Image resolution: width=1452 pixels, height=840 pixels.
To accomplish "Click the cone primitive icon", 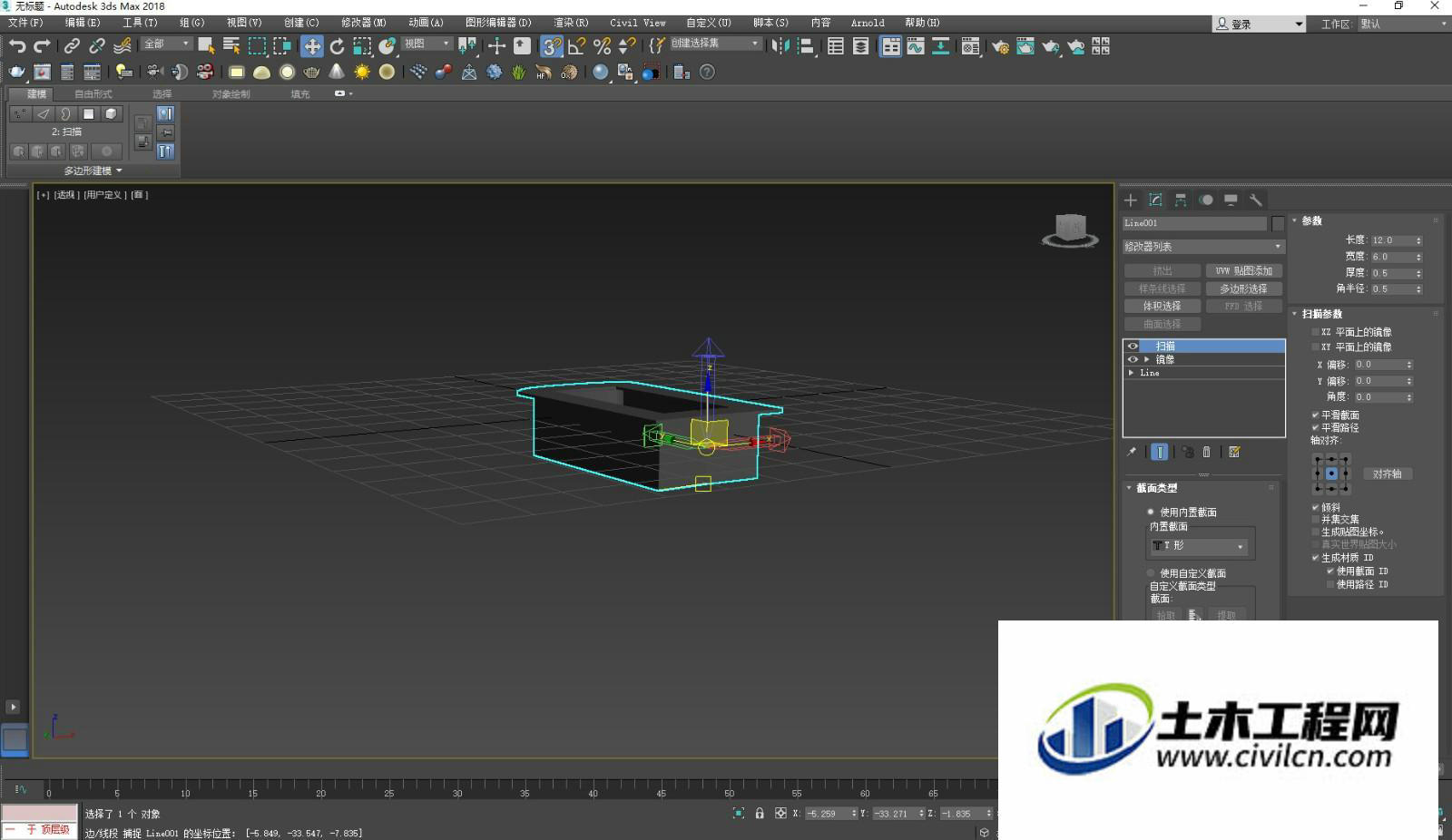I will point(337,72).
